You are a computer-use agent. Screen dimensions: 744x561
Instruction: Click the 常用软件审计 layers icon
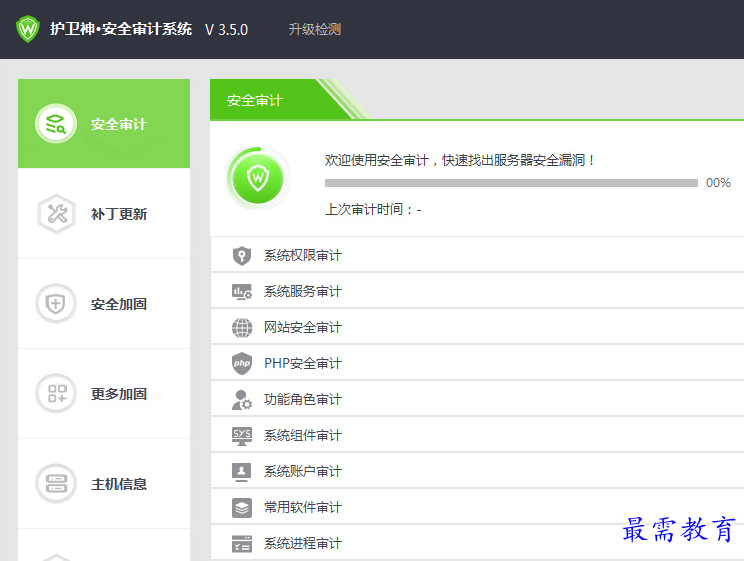(242, 508)
